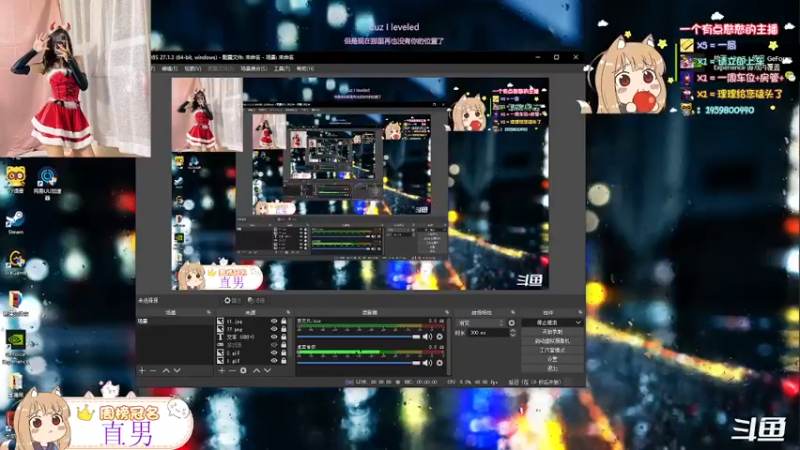Pop out the 场景 dock panel
Screen dimensions: 800x450
tap(209, 312)
